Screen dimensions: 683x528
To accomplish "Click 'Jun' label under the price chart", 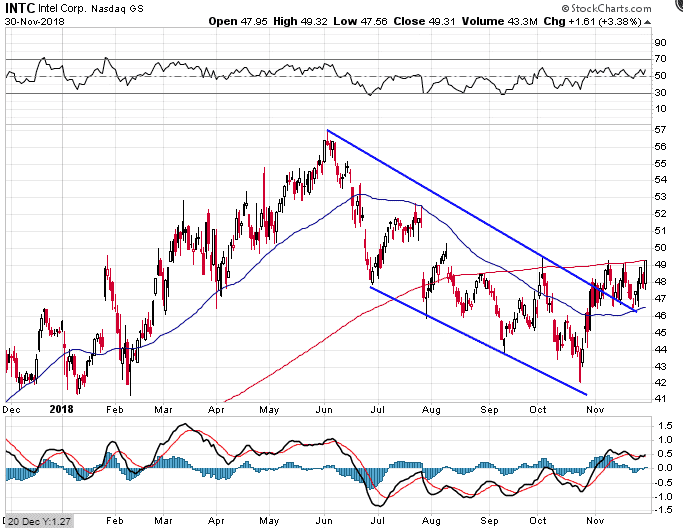I will 324,410.
